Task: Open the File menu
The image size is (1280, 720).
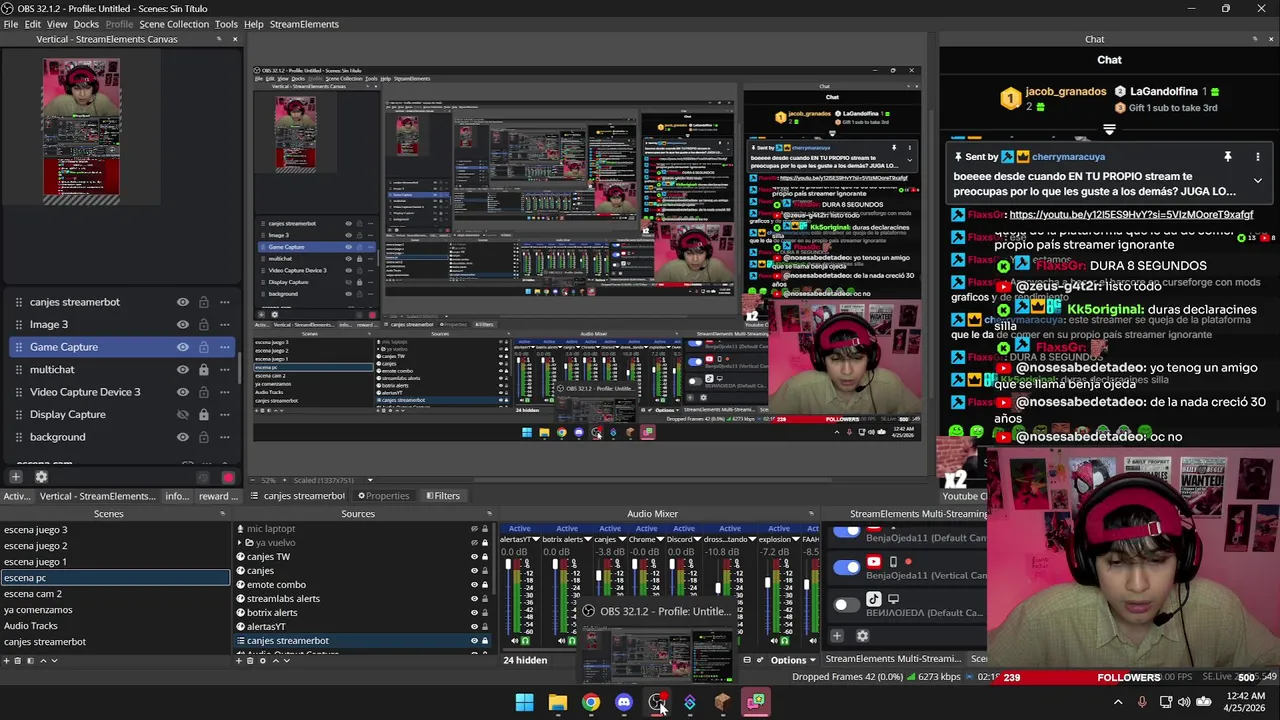Action: click(10, 24)
